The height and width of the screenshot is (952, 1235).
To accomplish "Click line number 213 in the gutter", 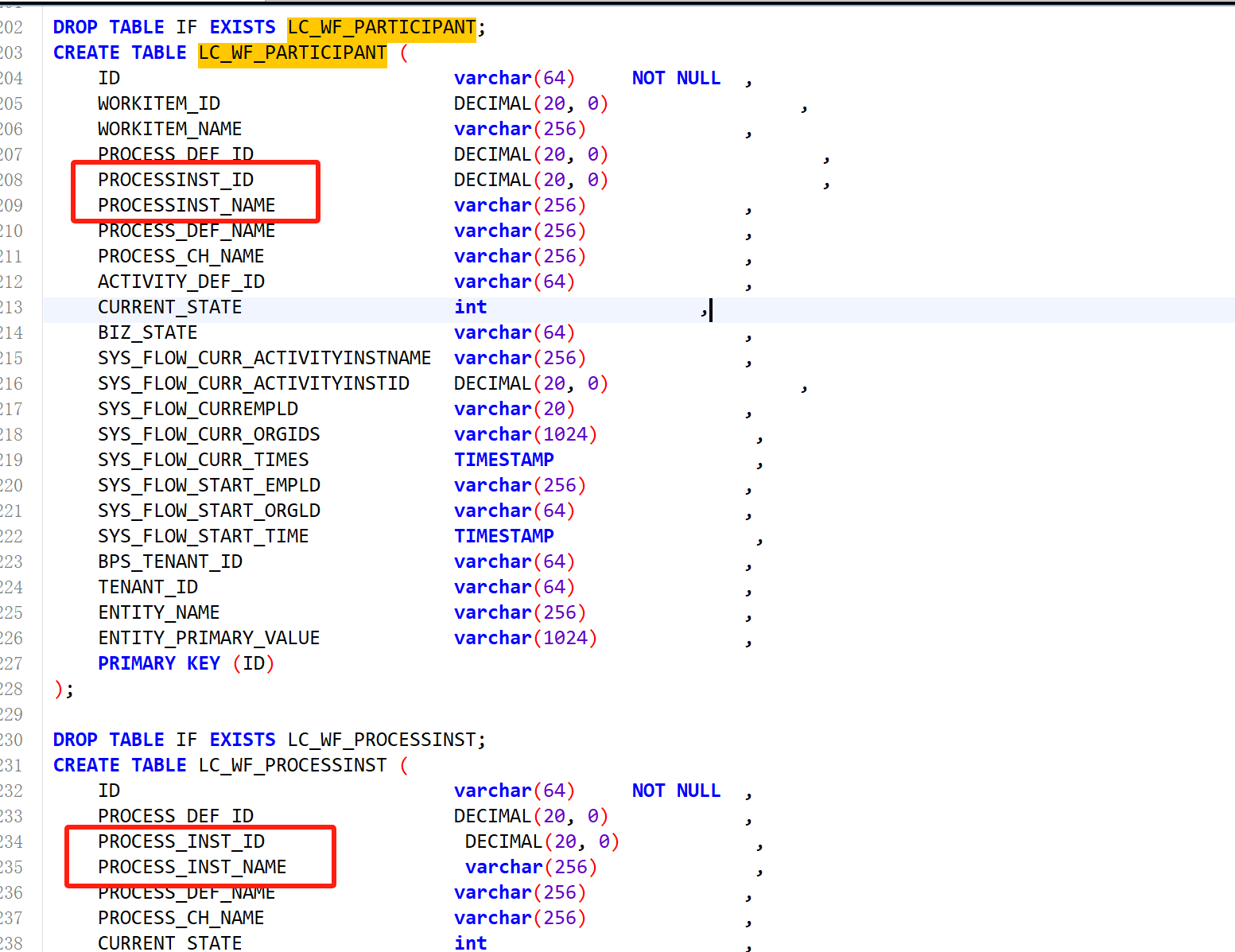I will tap(12, 308).
